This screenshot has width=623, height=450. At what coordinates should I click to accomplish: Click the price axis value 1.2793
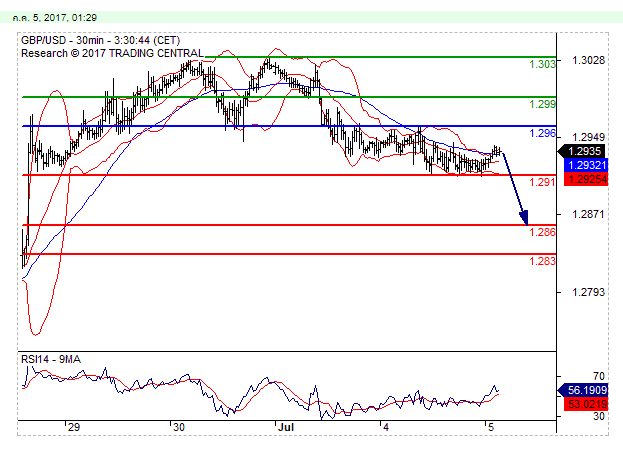588,292
